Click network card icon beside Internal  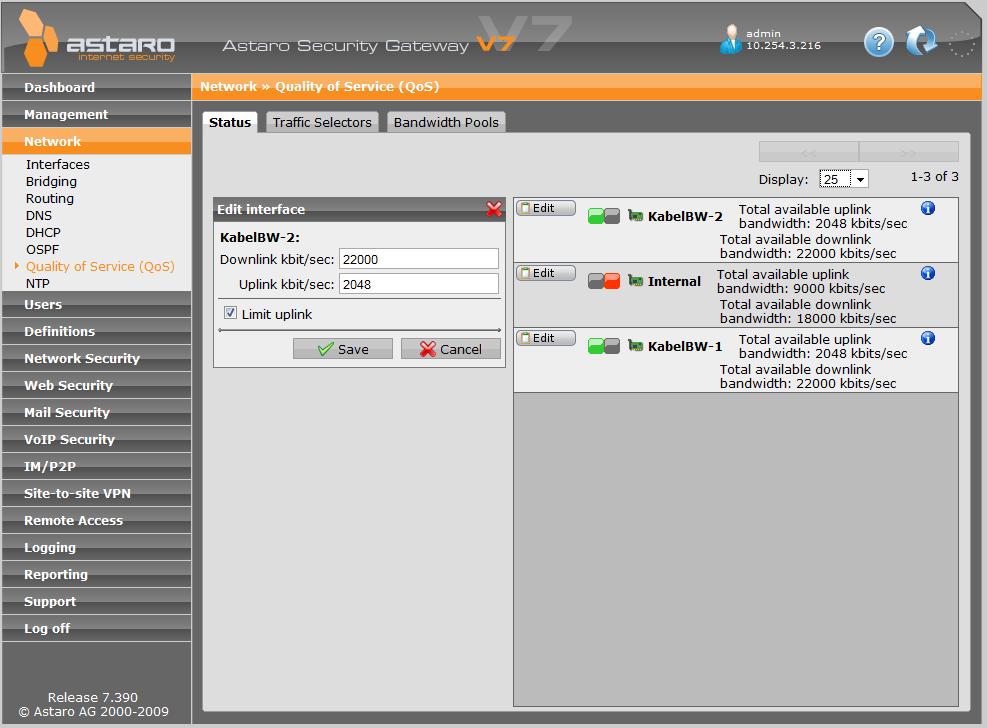point(636,281)
